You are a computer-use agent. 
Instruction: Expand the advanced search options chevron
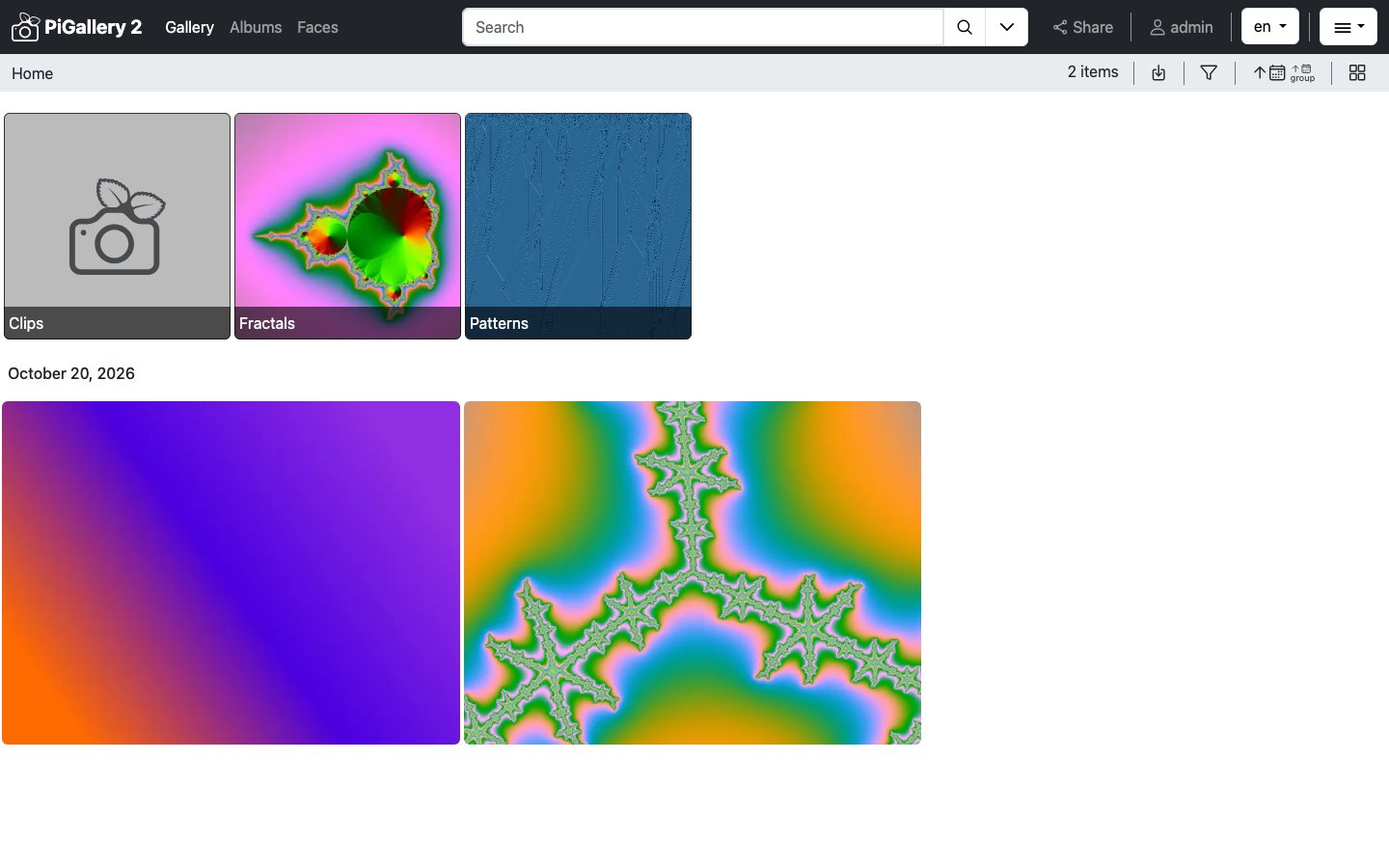(x=1007, y=27)
